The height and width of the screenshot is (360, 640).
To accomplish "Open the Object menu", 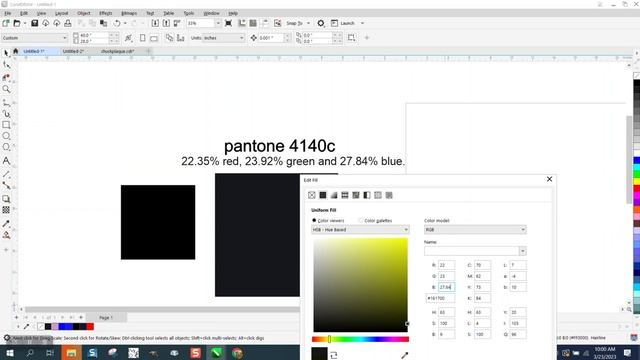I will point(84,13).
